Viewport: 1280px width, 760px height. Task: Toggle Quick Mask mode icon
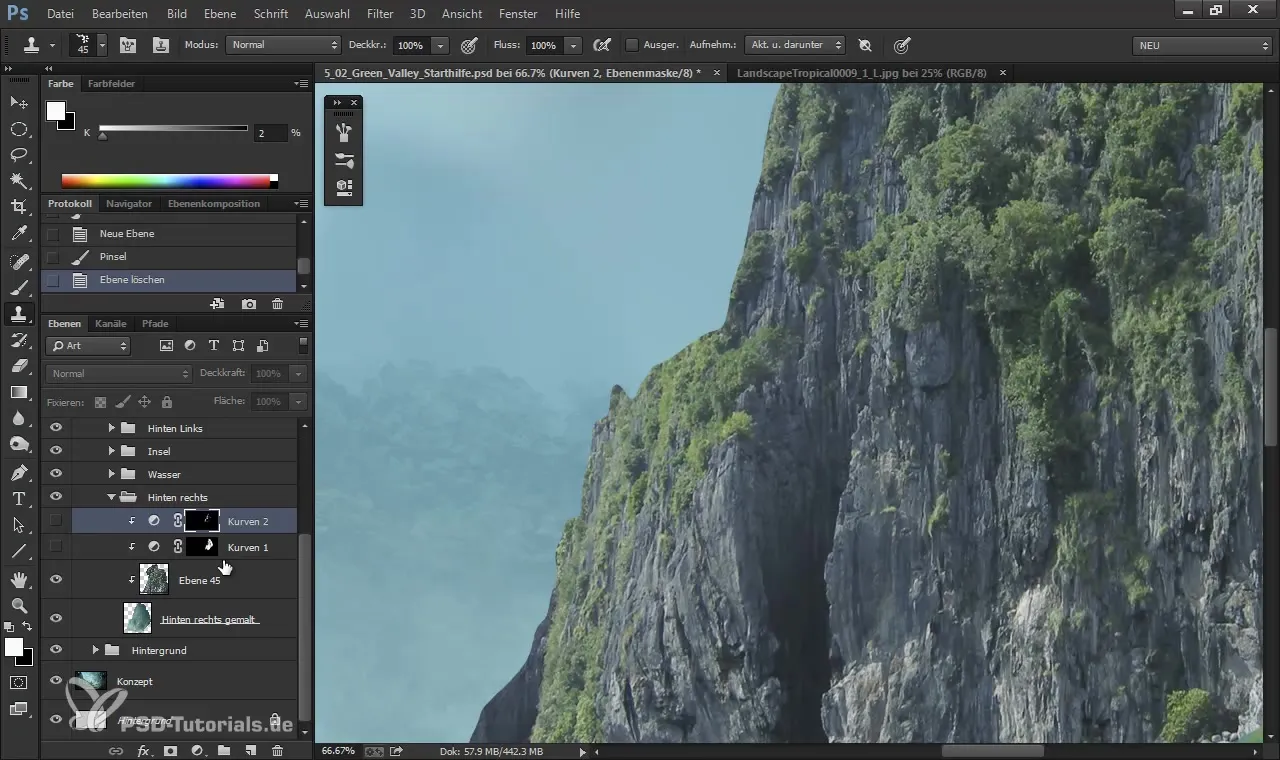point(18,682)
